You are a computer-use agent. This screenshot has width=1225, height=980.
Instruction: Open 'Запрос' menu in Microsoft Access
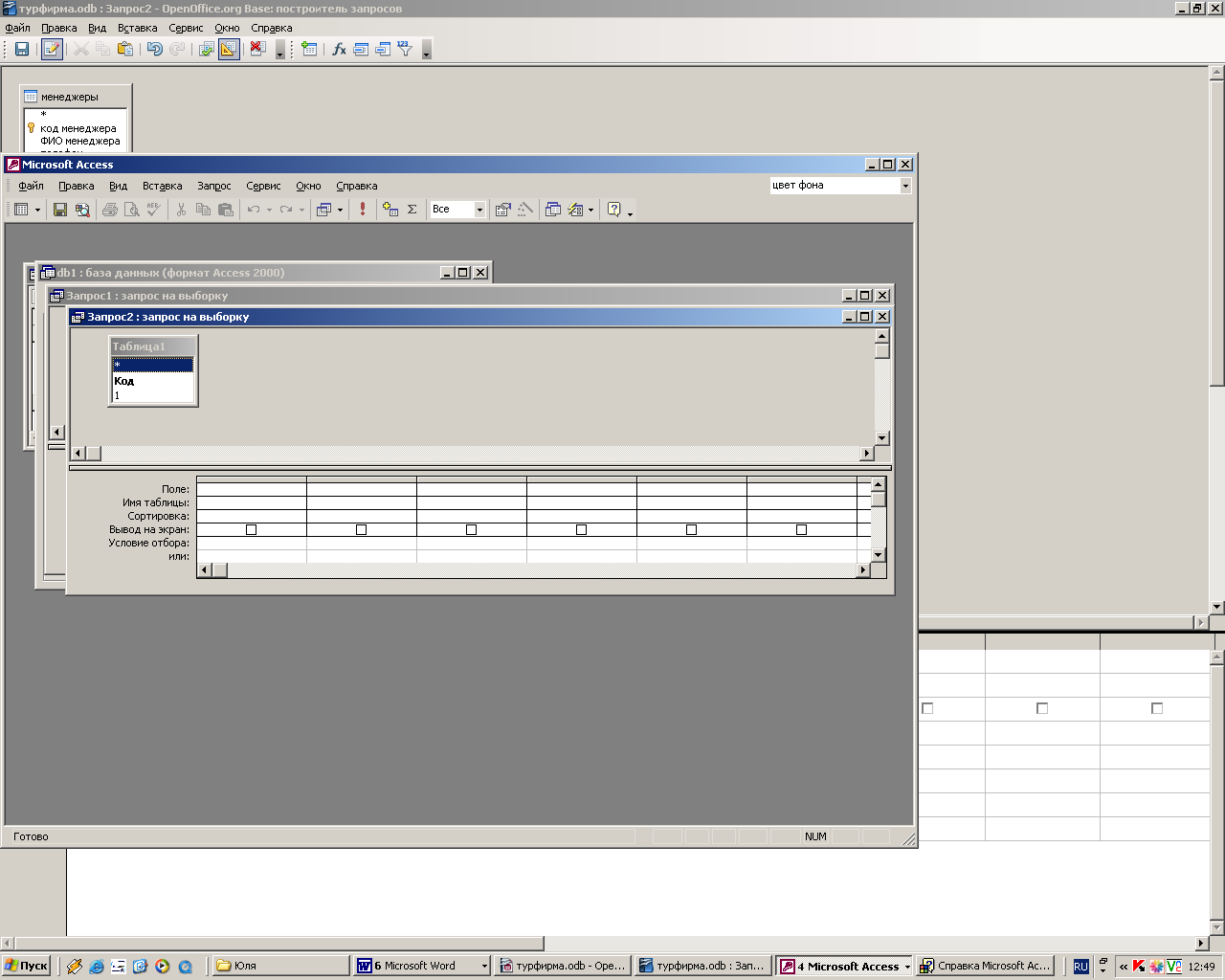pos(214,186)
